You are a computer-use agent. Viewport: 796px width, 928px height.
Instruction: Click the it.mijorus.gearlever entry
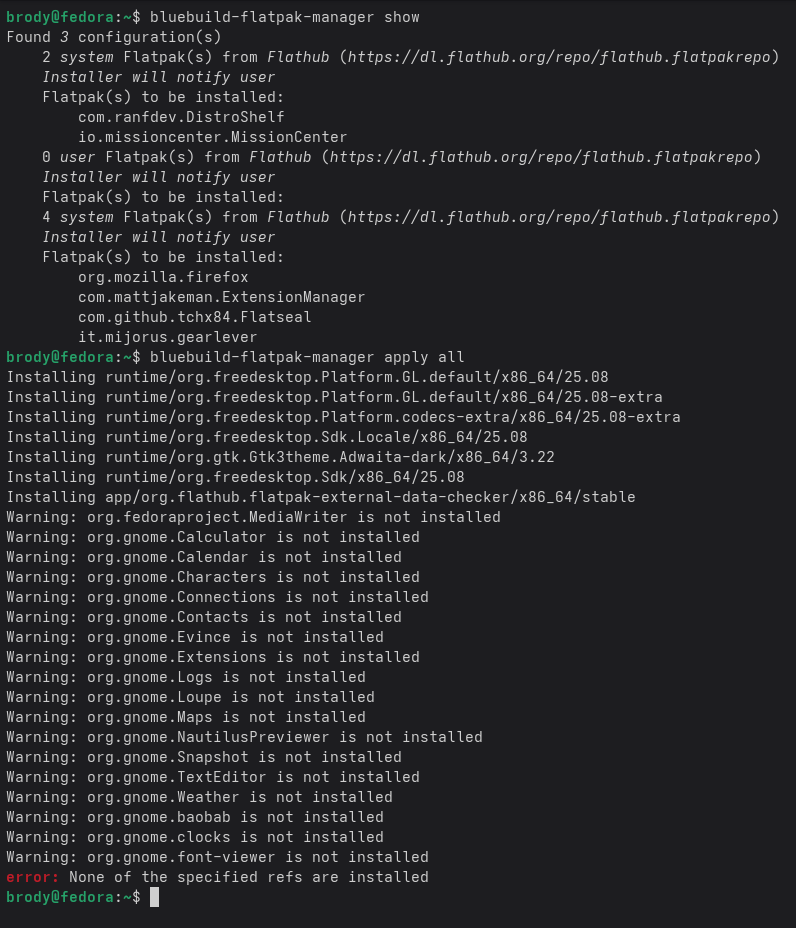[168, 337]
